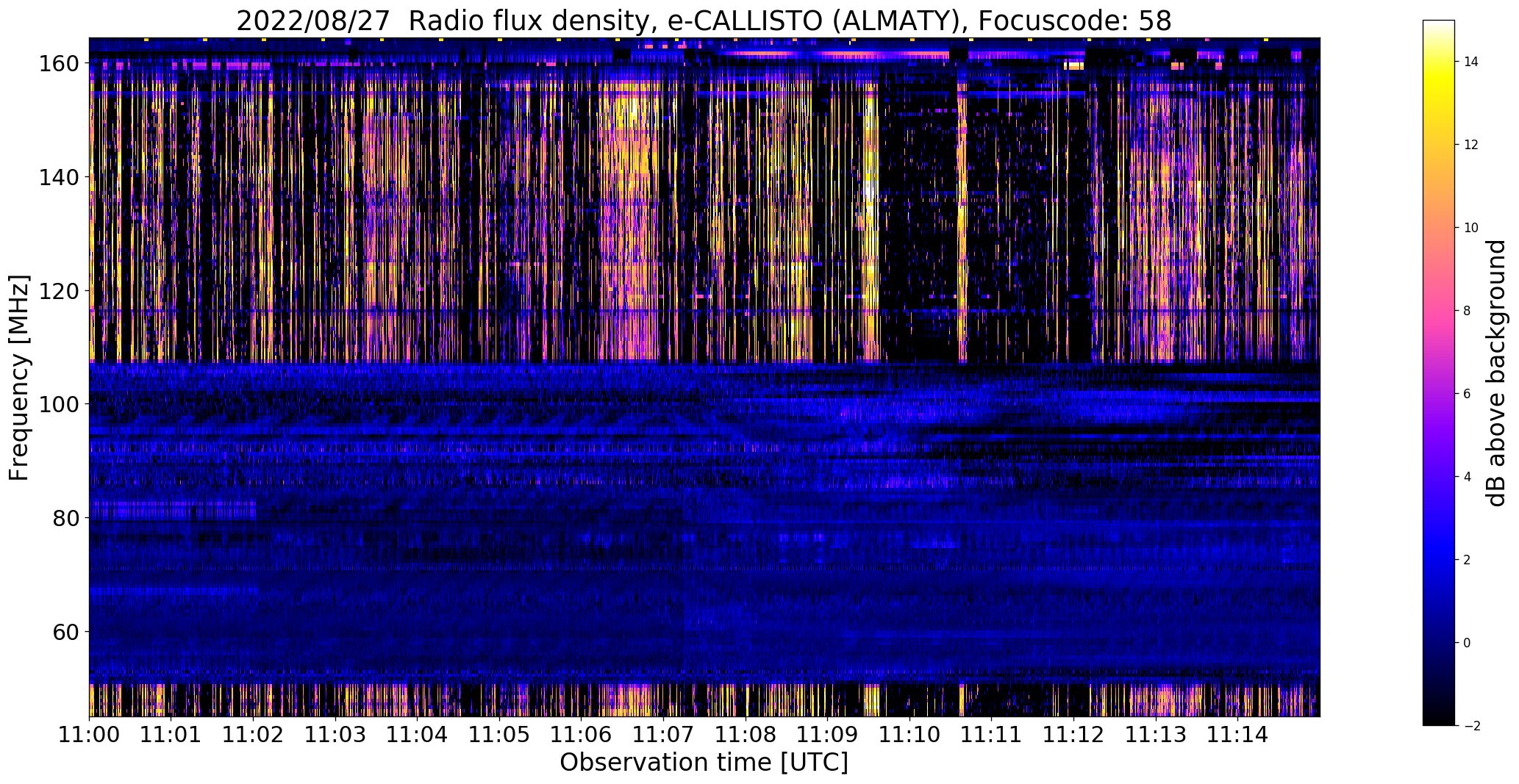Click the '10' colorbar tick label

click(1470, 228)
